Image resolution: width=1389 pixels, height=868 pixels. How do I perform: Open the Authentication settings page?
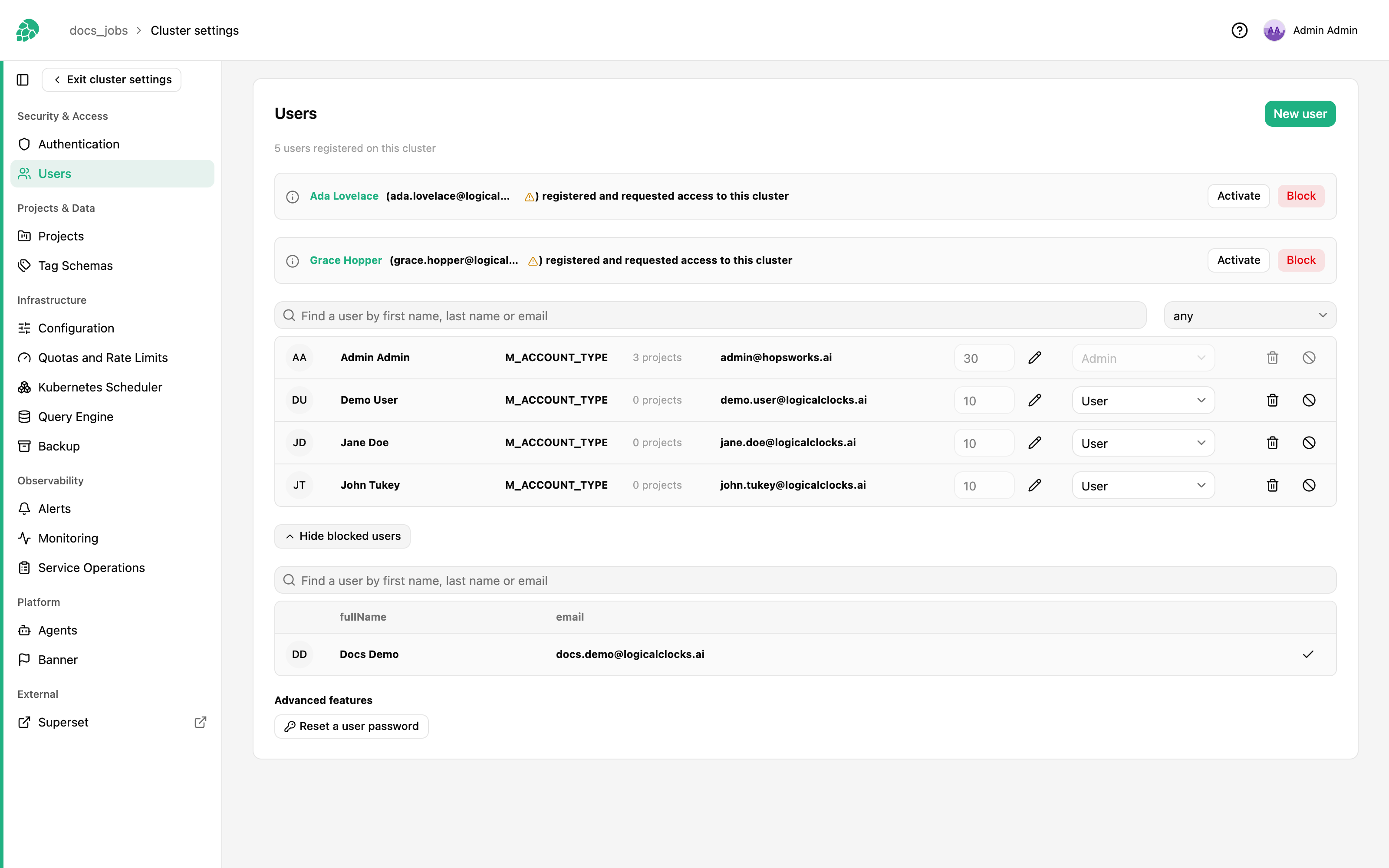[x=112, y=144]
